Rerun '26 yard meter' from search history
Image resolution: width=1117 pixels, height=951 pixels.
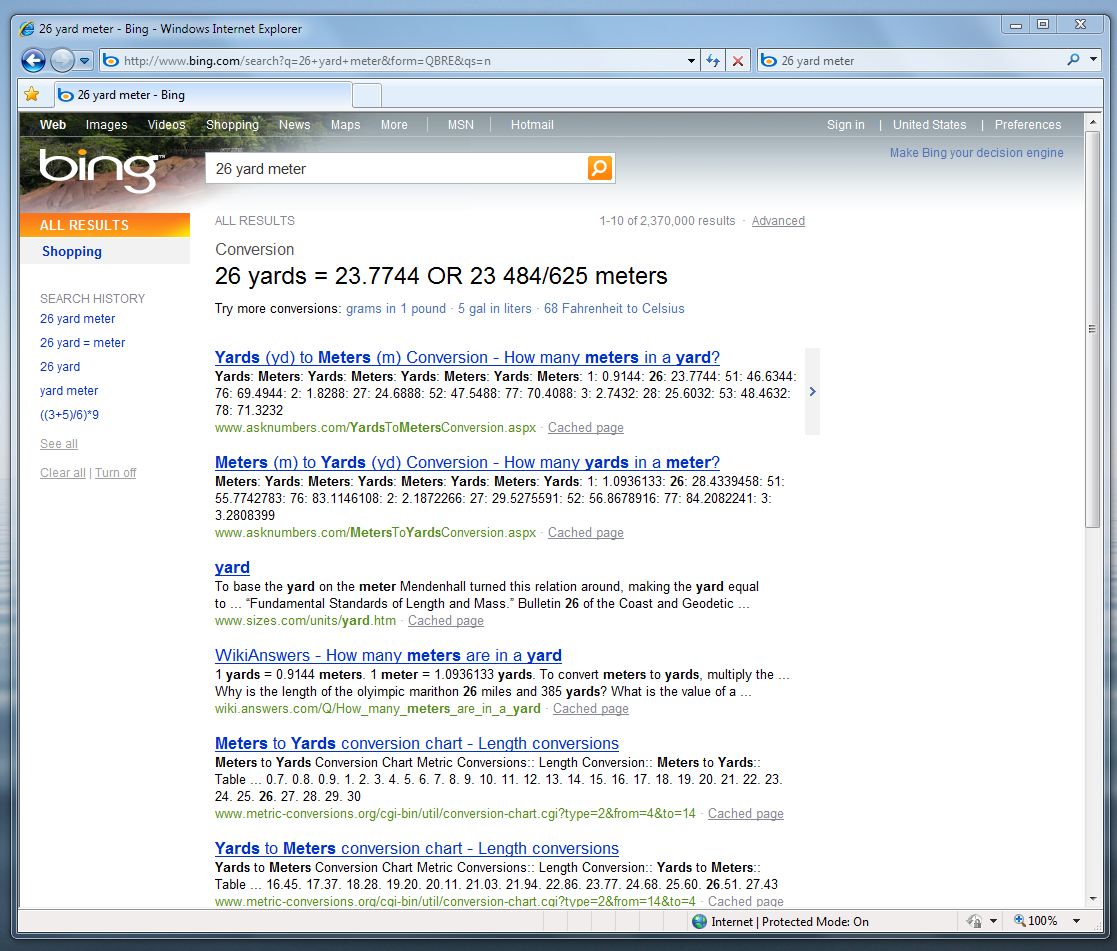tap(78, 318)
